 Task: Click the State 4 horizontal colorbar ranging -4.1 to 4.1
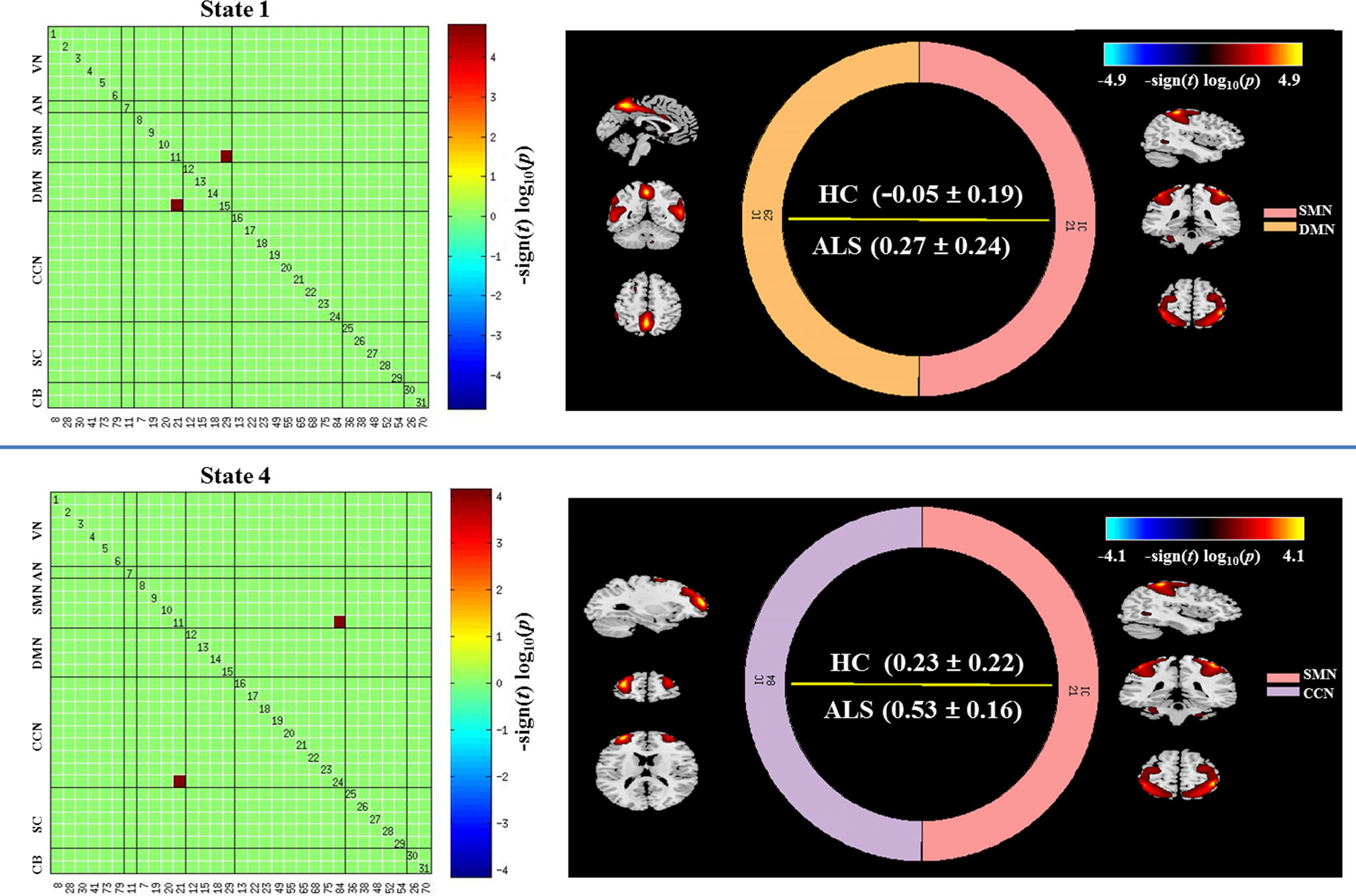pyautogui.click(x=1204, y=528)
